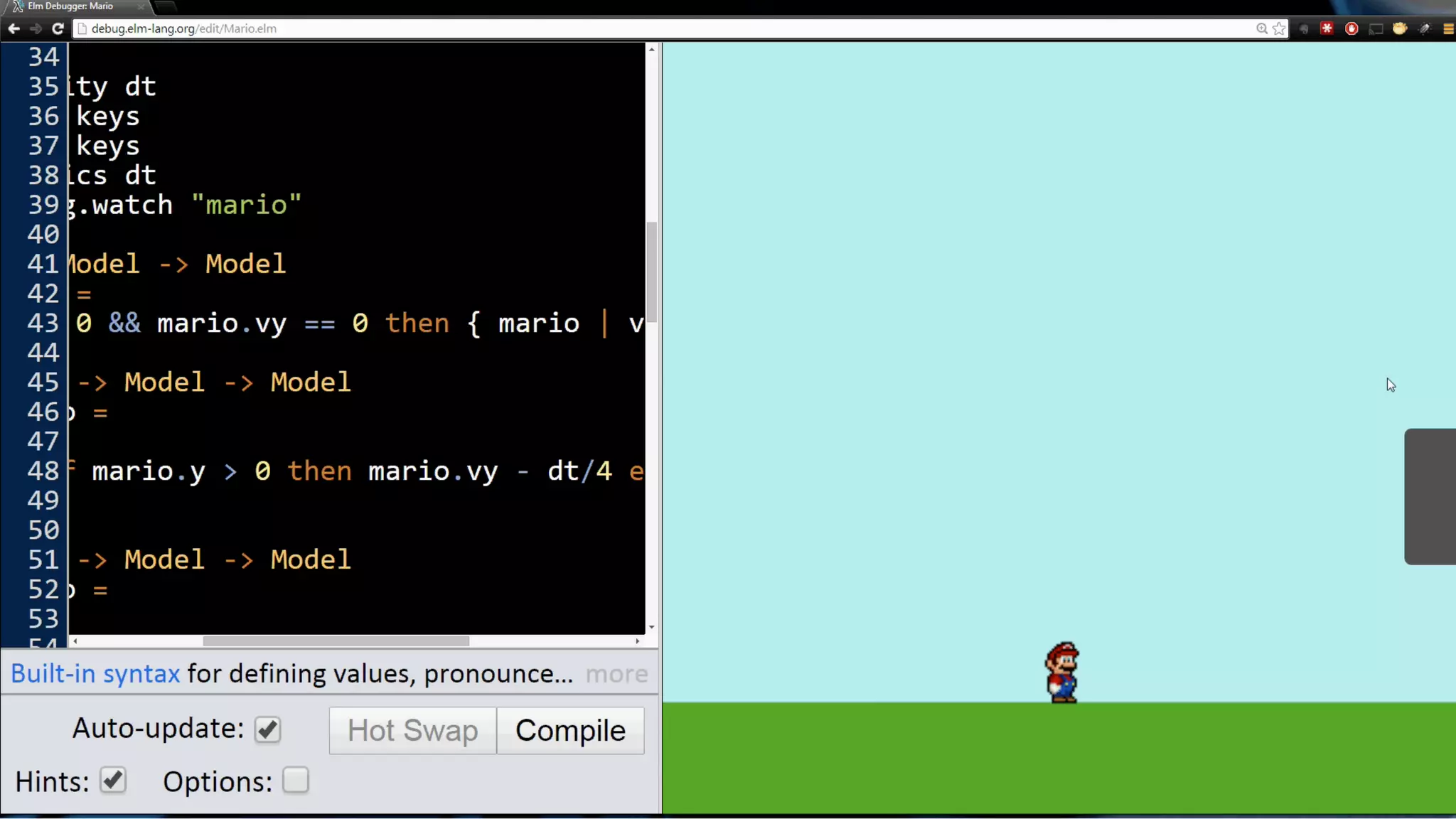Click the "mario" string on line 39
The image size is (1456, 819).
[x=246, y=205]
